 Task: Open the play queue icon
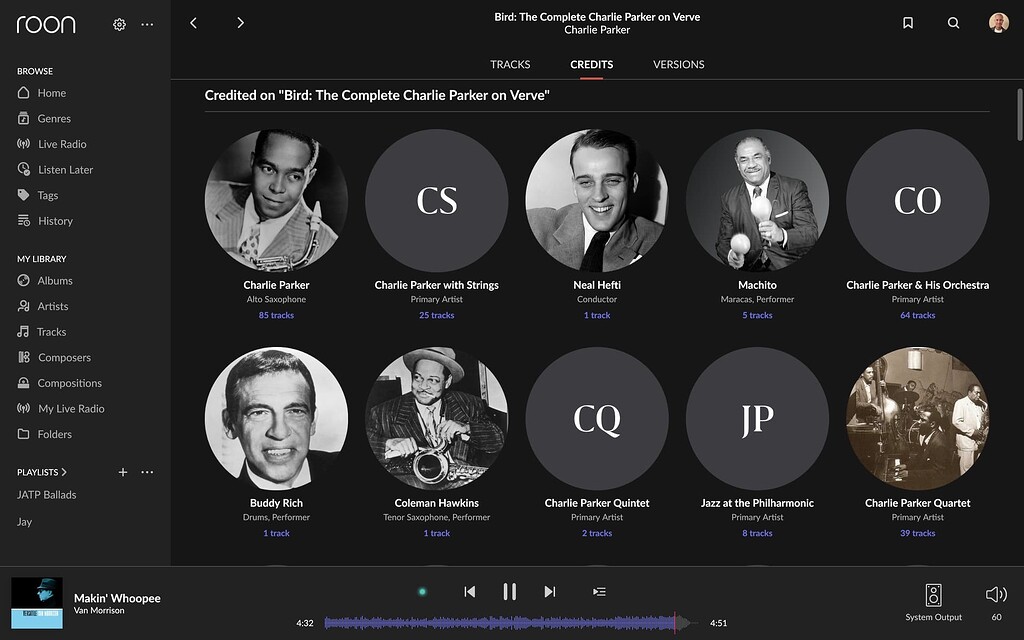[x=599, y=591]
